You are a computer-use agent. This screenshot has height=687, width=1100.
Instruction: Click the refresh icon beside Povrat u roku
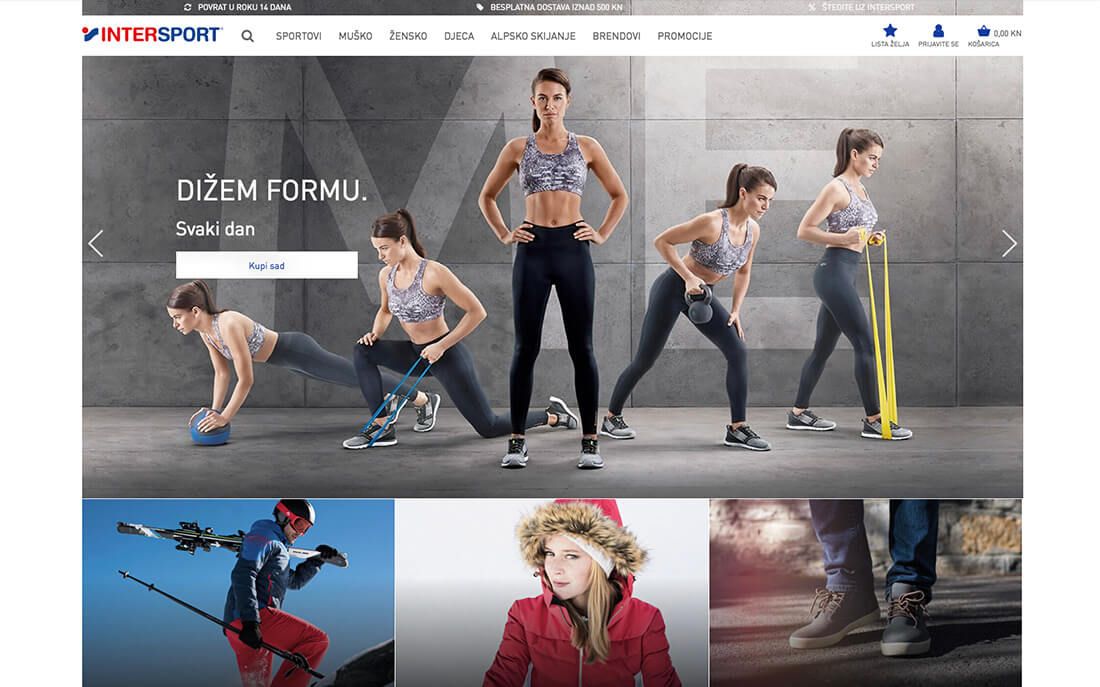pos(187,7)
